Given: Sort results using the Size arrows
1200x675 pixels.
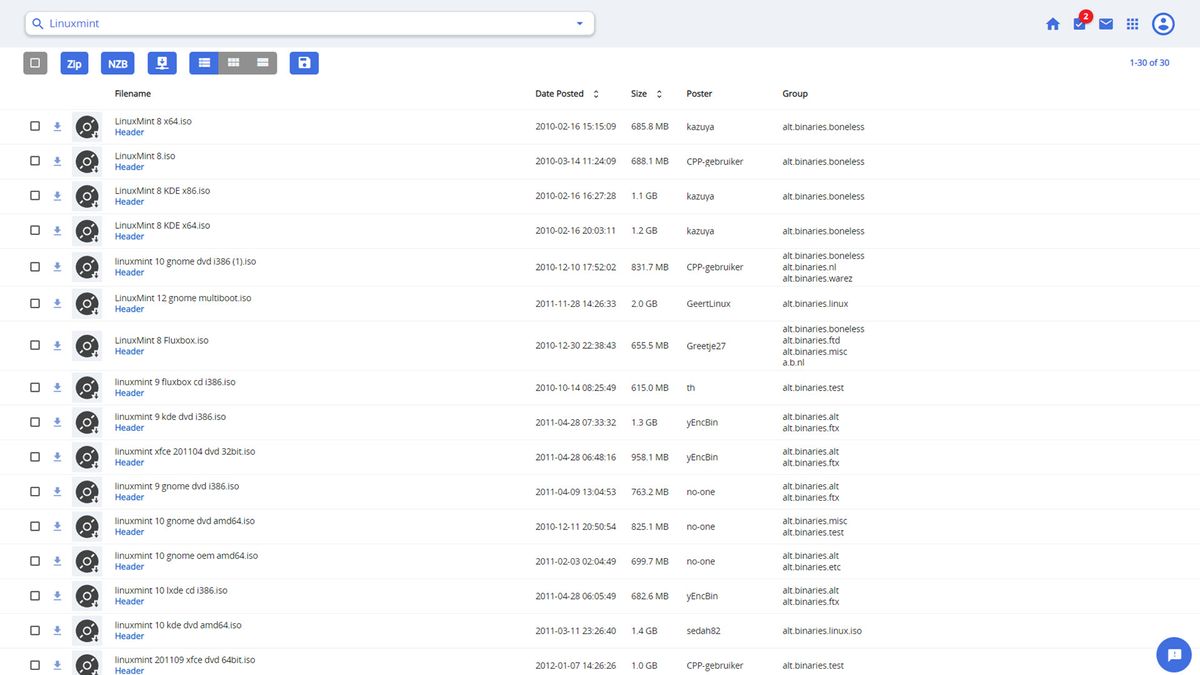Looking at the screenshot, I should pyautogui.click(x=661, y=93).
